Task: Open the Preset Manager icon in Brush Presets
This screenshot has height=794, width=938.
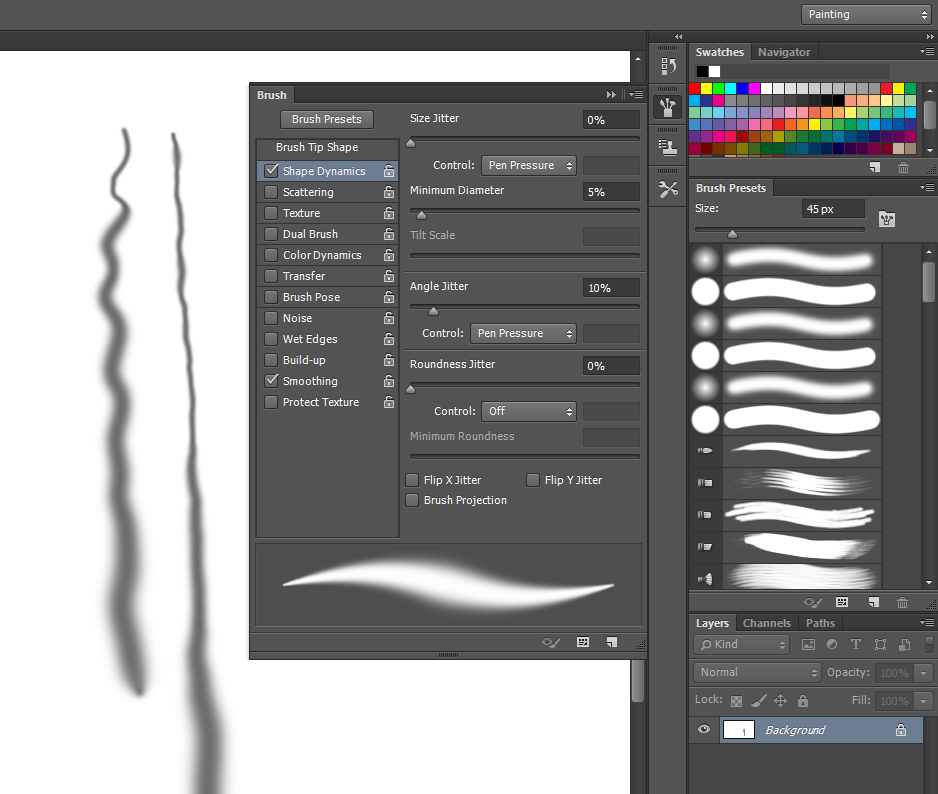Action: [887, 219]
